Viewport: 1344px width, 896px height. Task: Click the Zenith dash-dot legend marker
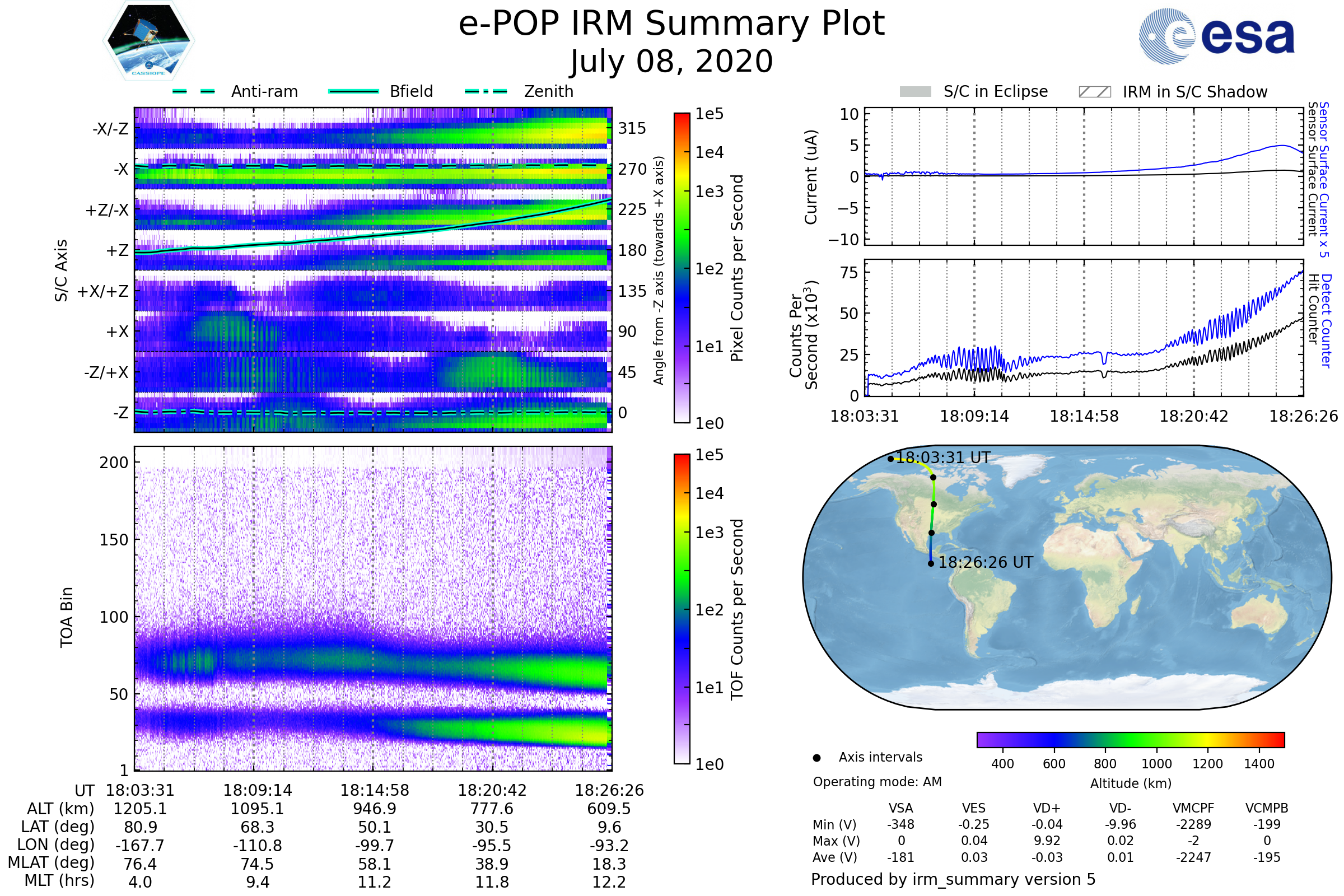coord(486,91)
